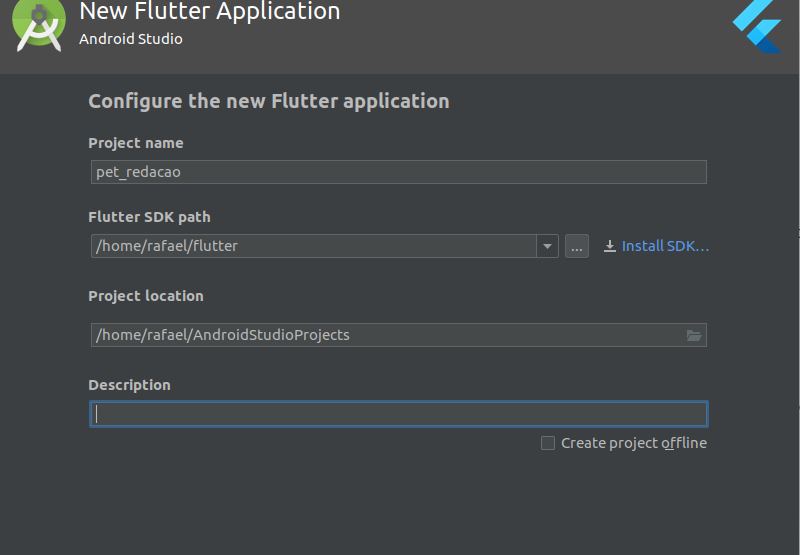Expand the Flutter SDK path dropdown arrow
Image resolution: width=800 pixels, height=555 pixels.
(x=547, y=246)
